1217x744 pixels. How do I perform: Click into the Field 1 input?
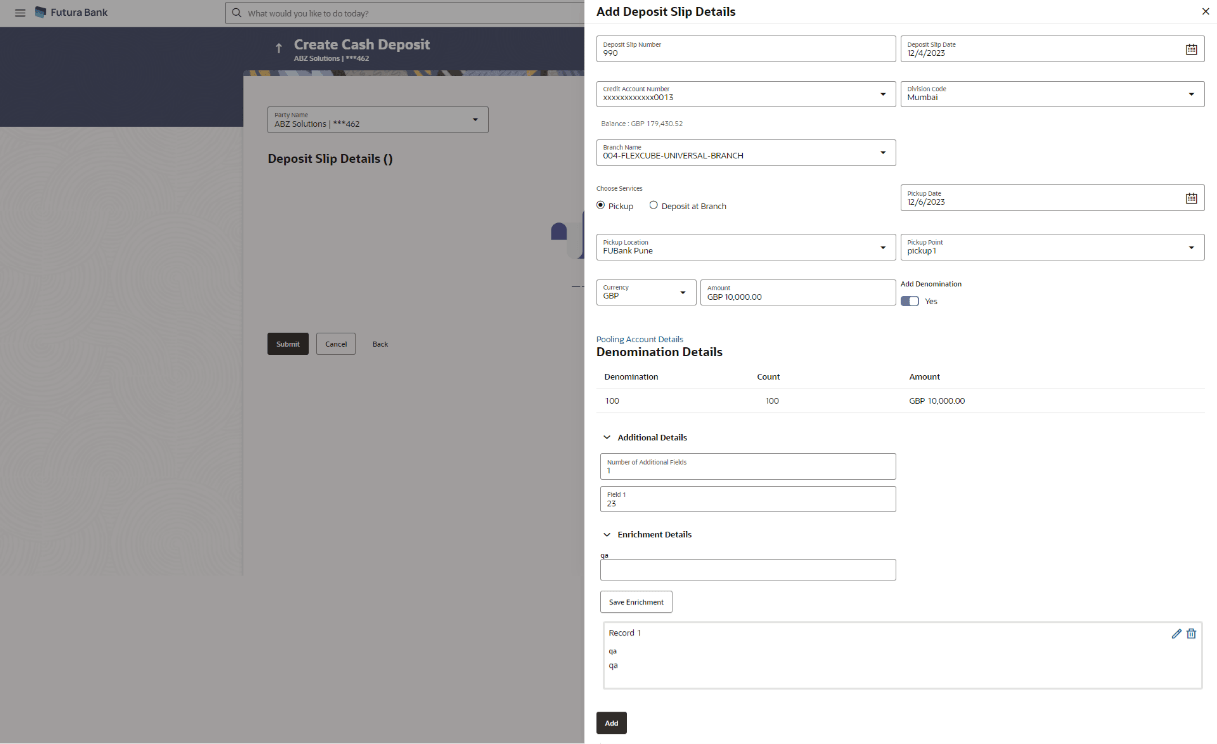coord(748,499)
